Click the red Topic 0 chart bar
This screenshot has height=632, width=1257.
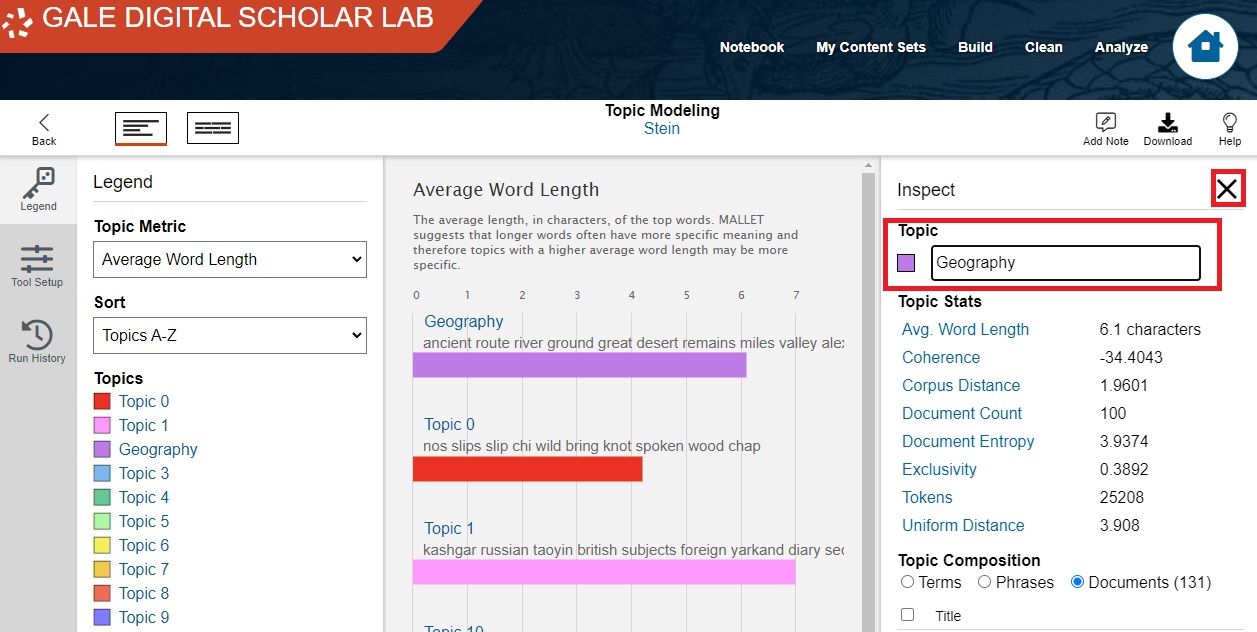[x=527, y=469]
